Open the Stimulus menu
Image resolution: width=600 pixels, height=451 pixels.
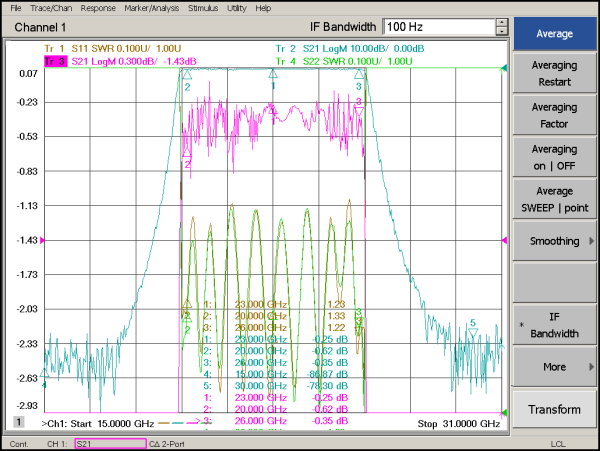[203, 7]
